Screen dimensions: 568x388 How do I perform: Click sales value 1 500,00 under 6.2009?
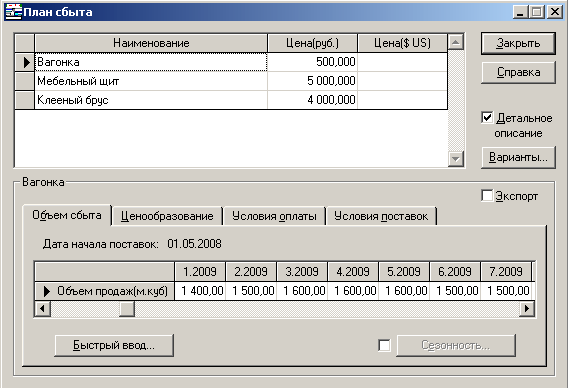pos(455,291)
